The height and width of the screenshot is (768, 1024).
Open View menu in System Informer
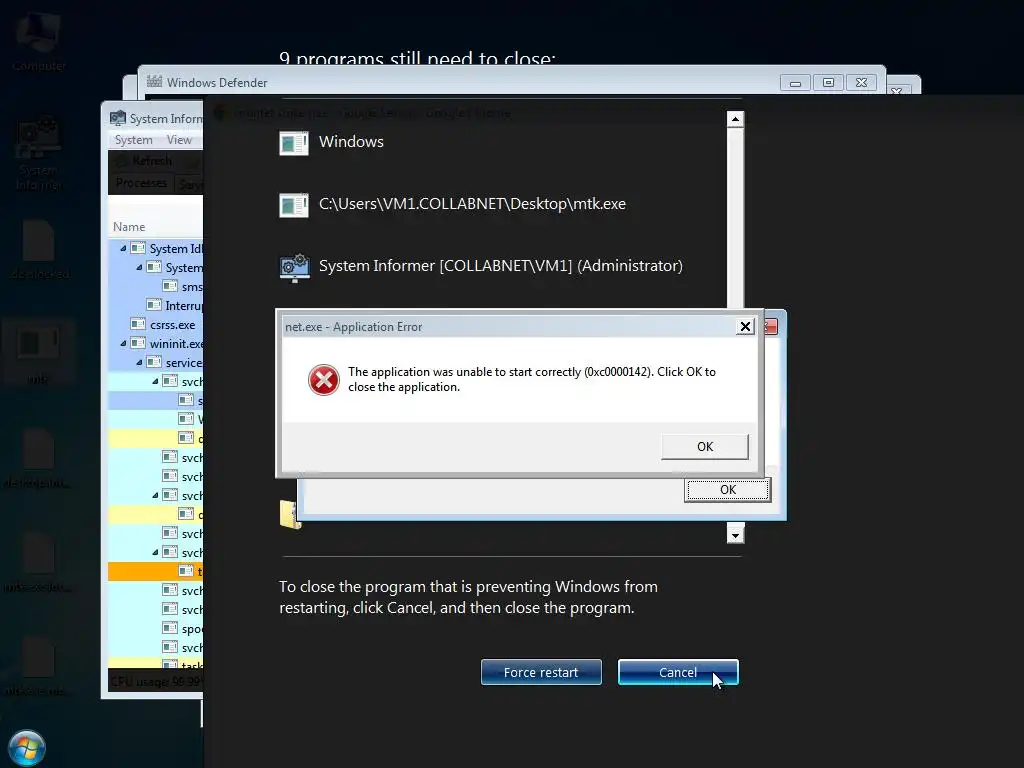179,140
